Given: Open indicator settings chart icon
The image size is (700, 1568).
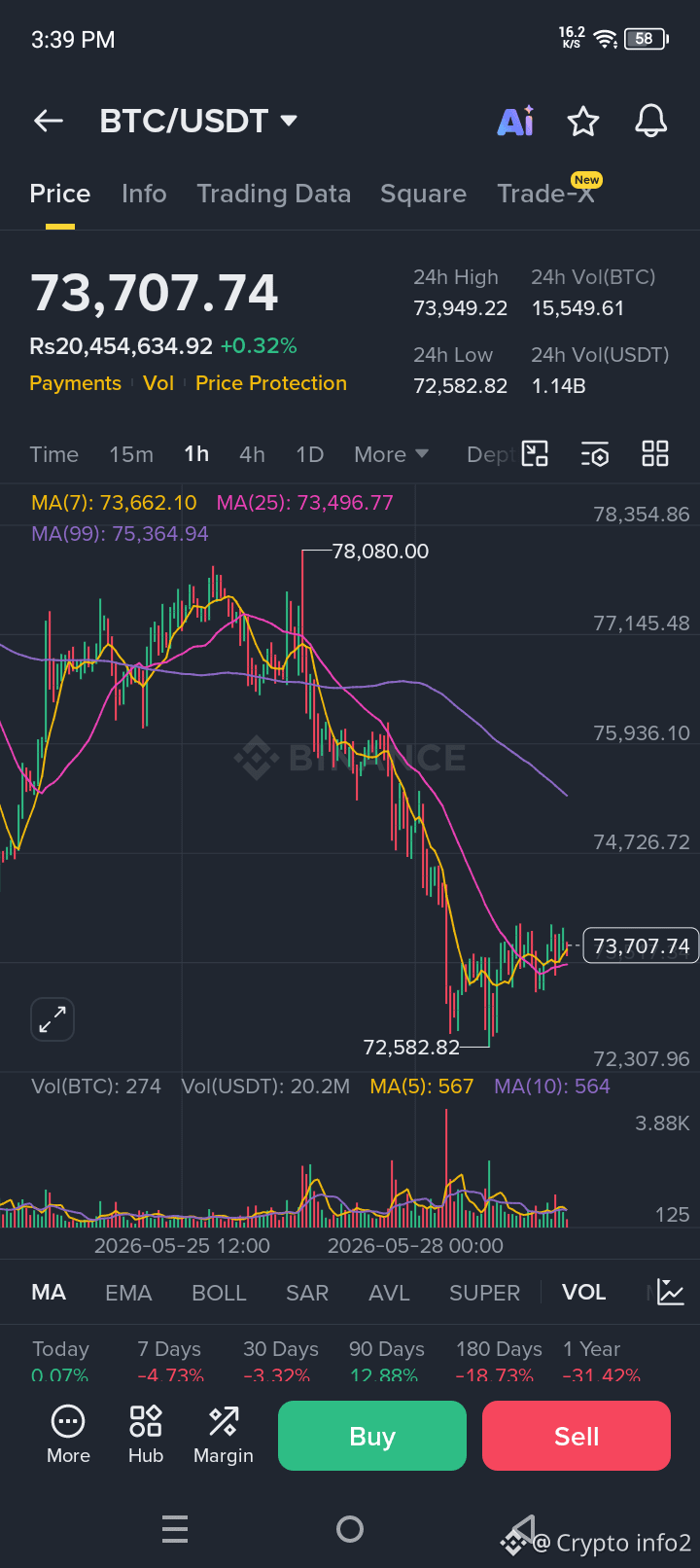Looking at the screenshot, I should pos(671,1292).
